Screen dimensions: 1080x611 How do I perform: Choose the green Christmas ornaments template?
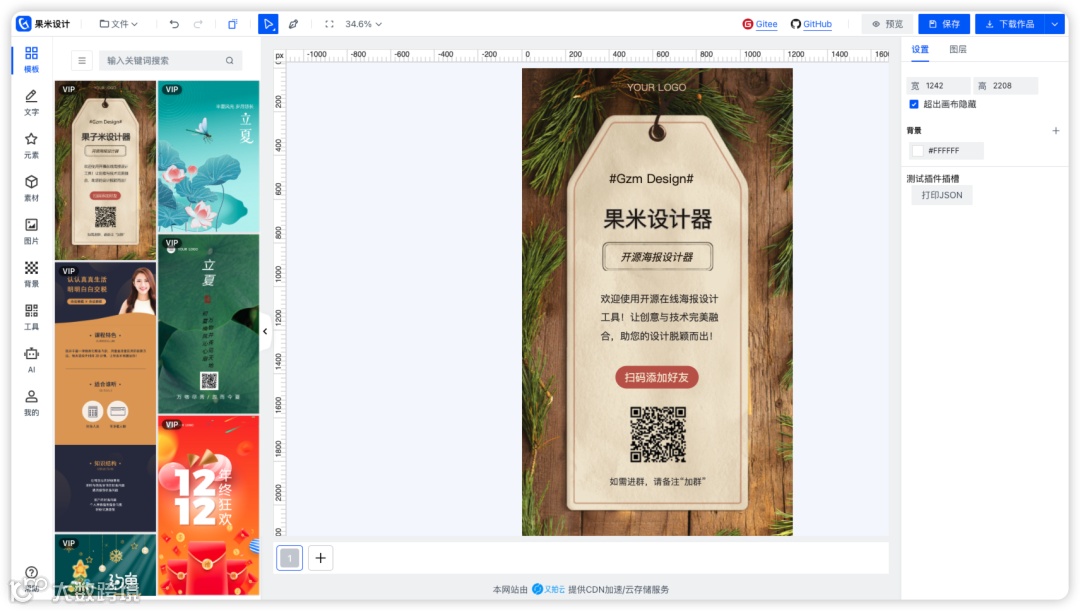click(x=105, y=565)
